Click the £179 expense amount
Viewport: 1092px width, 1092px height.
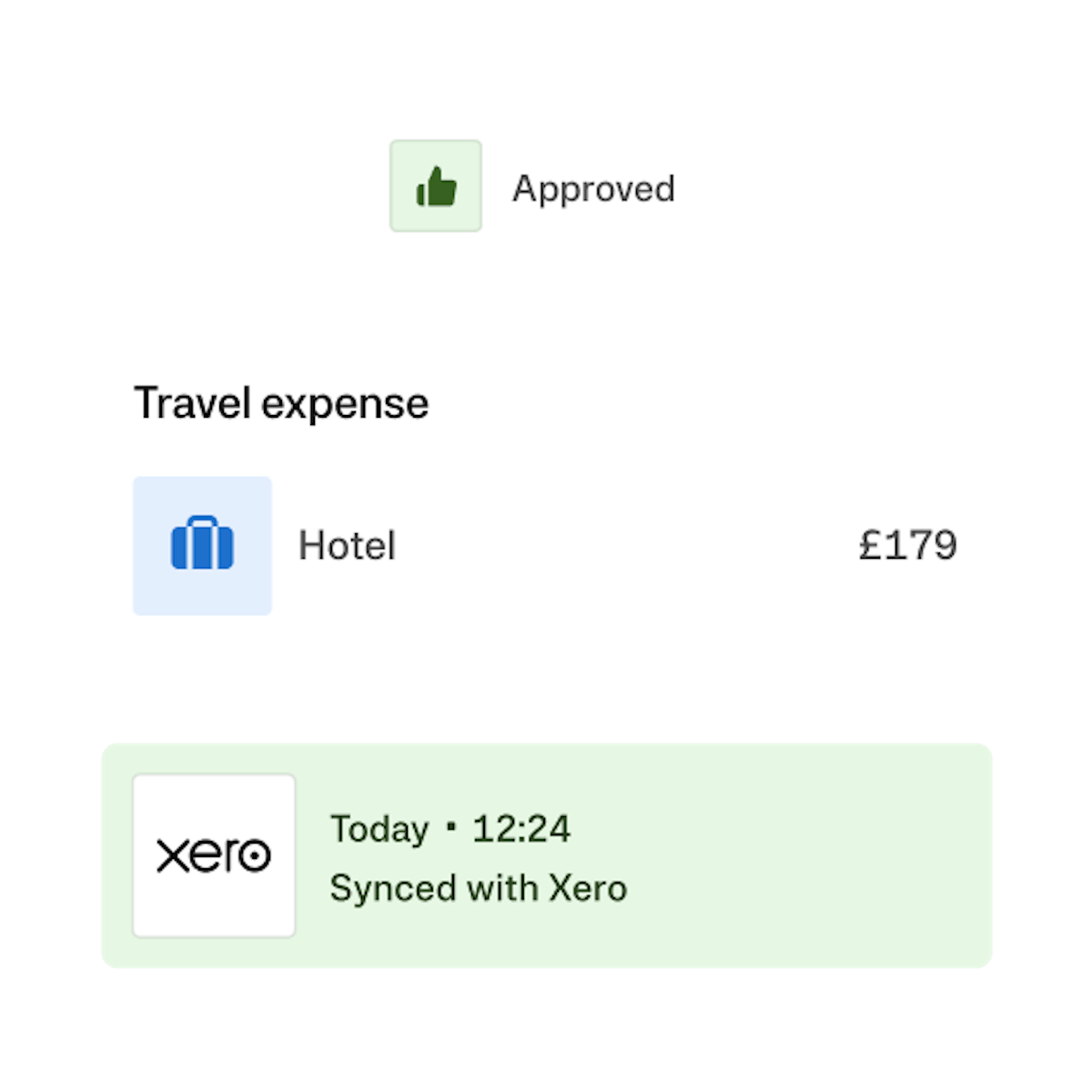[907, 545]
